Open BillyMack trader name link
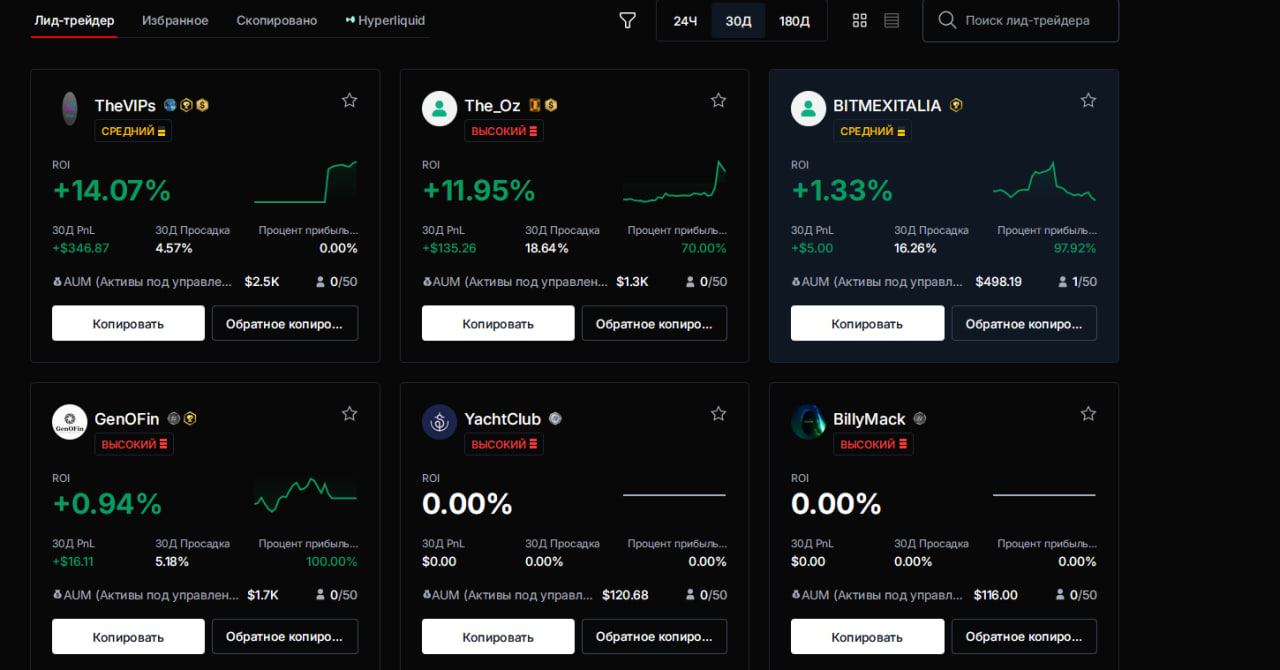The image size is (1280, 670). pos(869,419)
